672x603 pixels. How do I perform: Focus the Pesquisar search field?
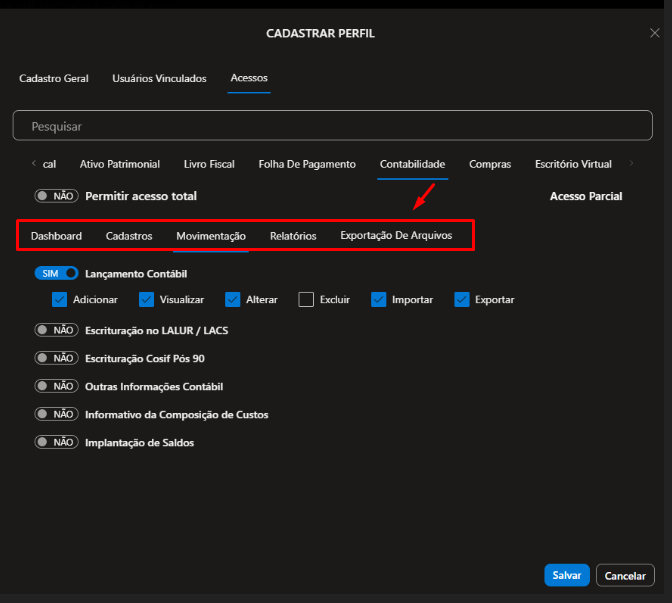(x=332, y=127)
